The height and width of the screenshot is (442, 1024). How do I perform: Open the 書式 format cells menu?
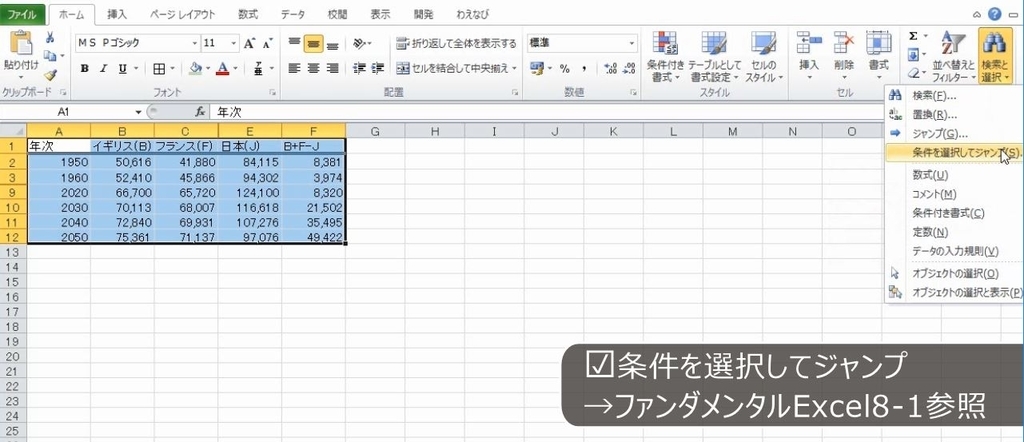[x=878, y=57]
